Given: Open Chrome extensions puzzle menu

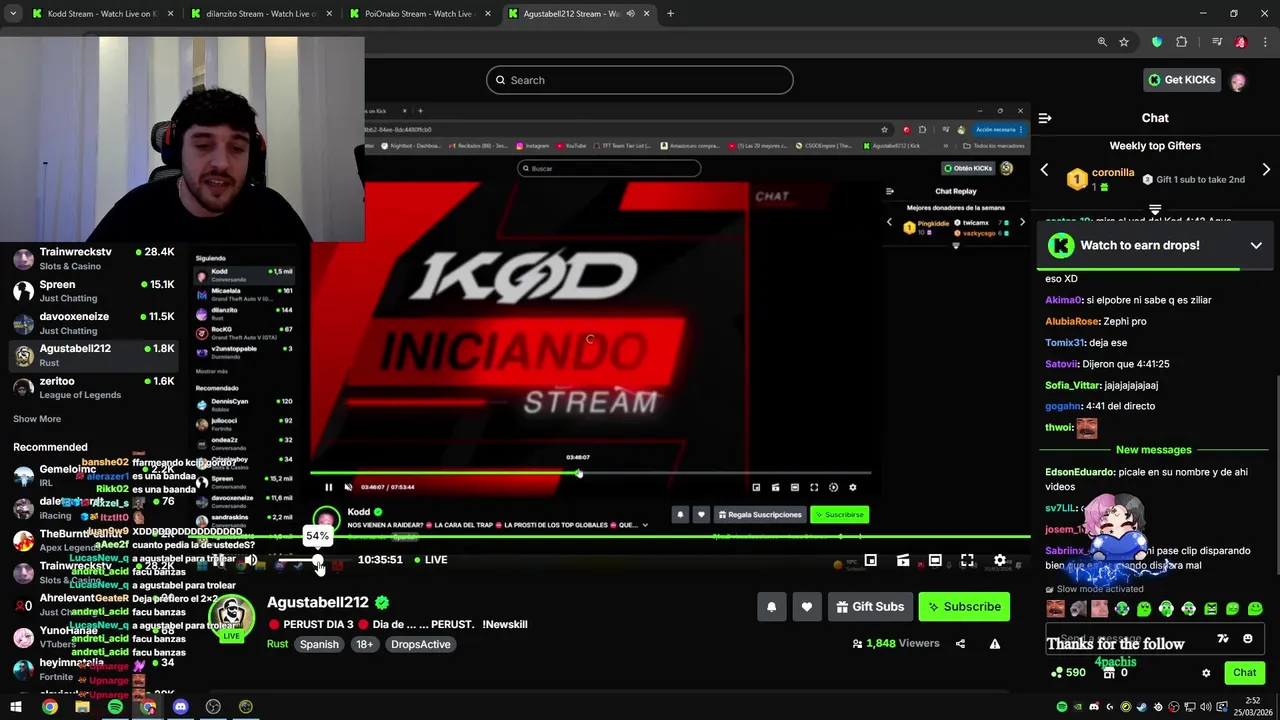Looking at the screenshot, I should (1181, 42).
